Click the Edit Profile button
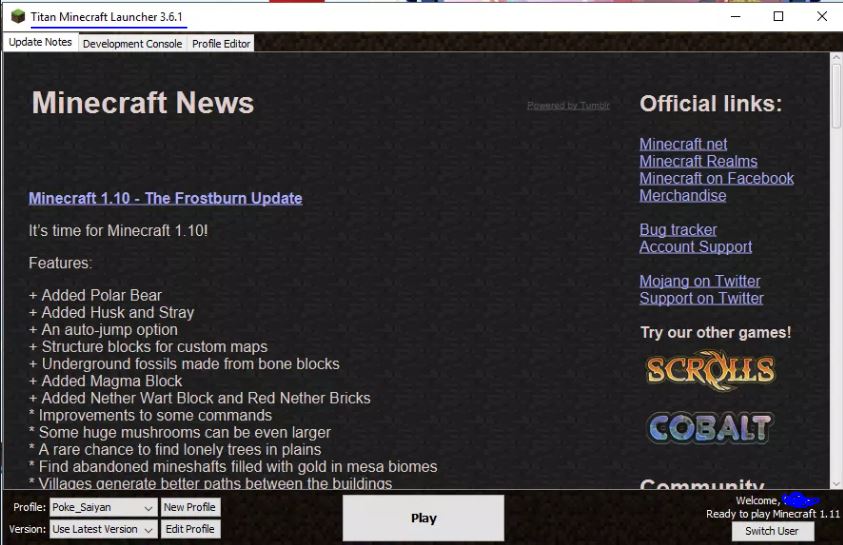 tap(190, 529)
